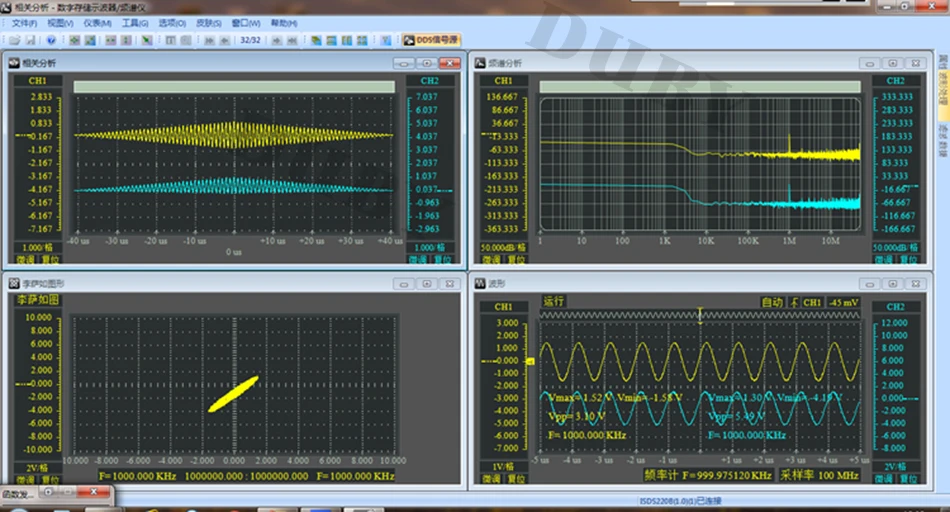
Task: Click the 频谱分析 window title icon
Action: [x=480, y=62]
